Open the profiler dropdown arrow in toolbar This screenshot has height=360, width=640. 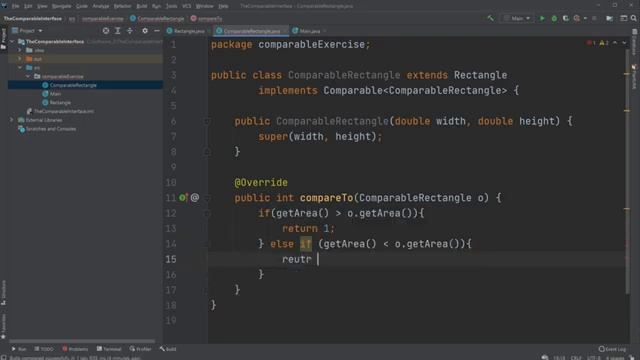point(585,18)
